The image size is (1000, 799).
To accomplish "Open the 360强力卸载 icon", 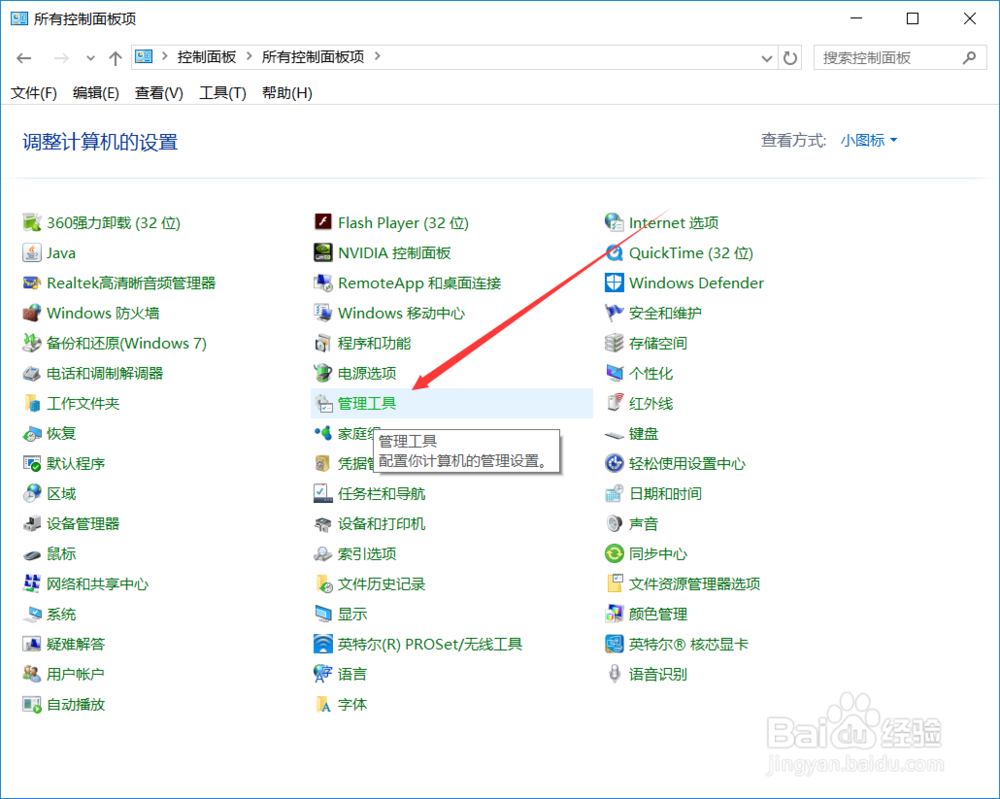I will click(x=31, y=223).
